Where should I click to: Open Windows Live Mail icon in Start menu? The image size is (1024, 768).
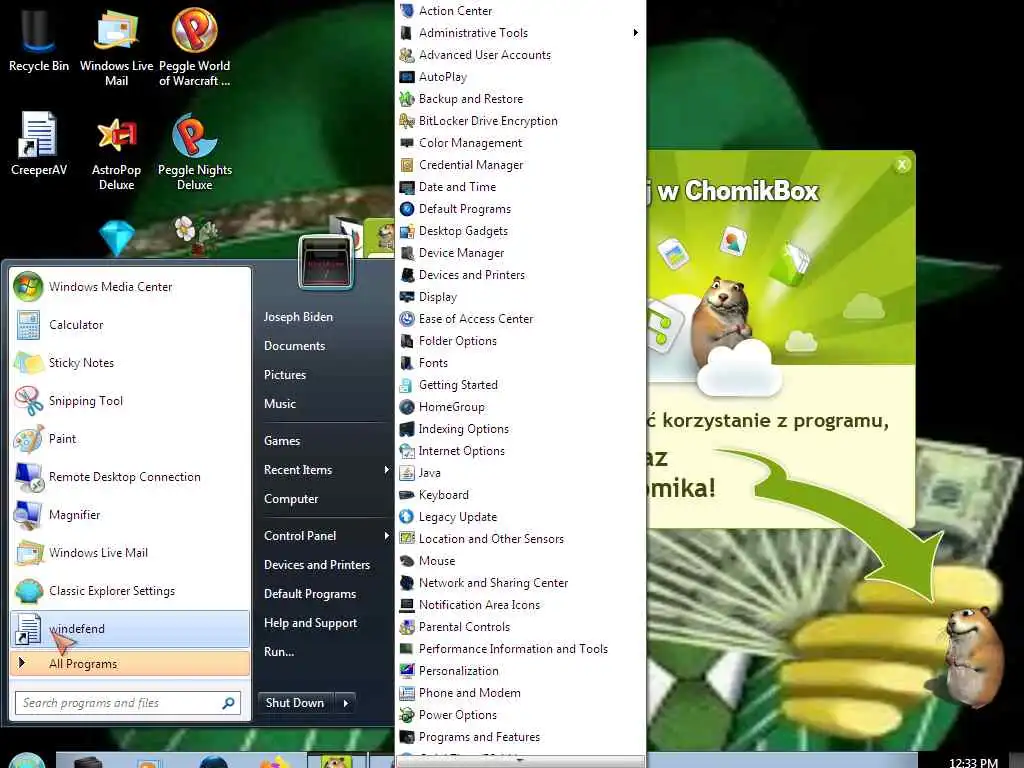[28, 552]
